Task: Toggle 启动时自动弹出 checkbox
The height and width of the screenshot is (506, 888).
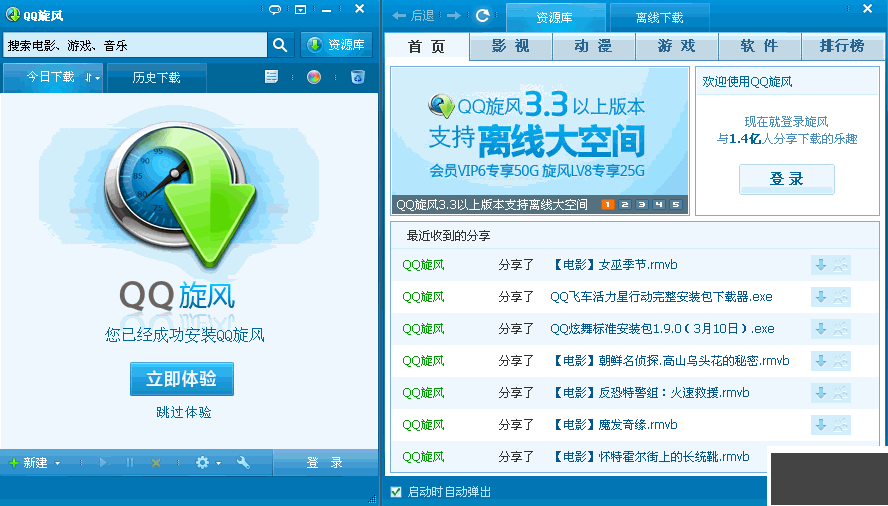Action: point(396,492)
